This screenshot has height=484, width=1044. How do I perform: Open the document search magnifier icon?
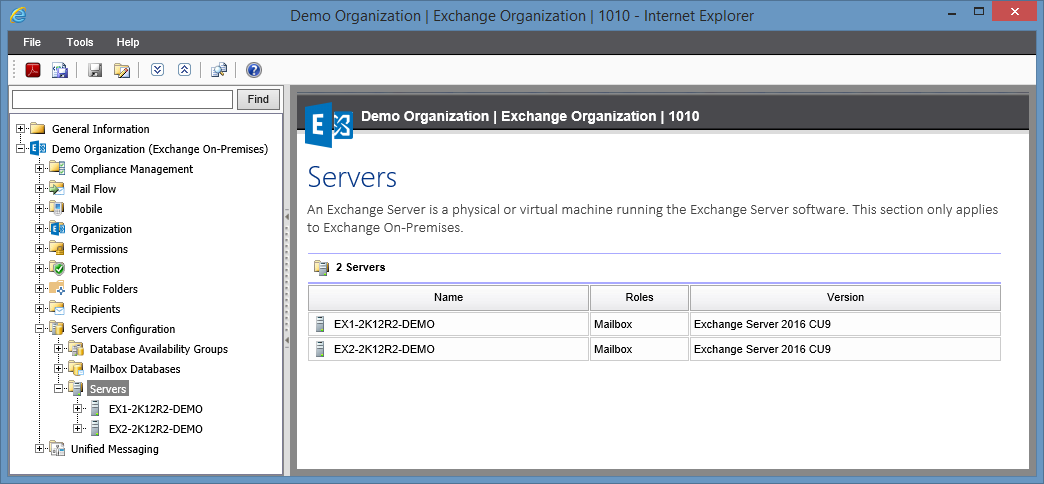pyautogui.click(x=219, y=70)
